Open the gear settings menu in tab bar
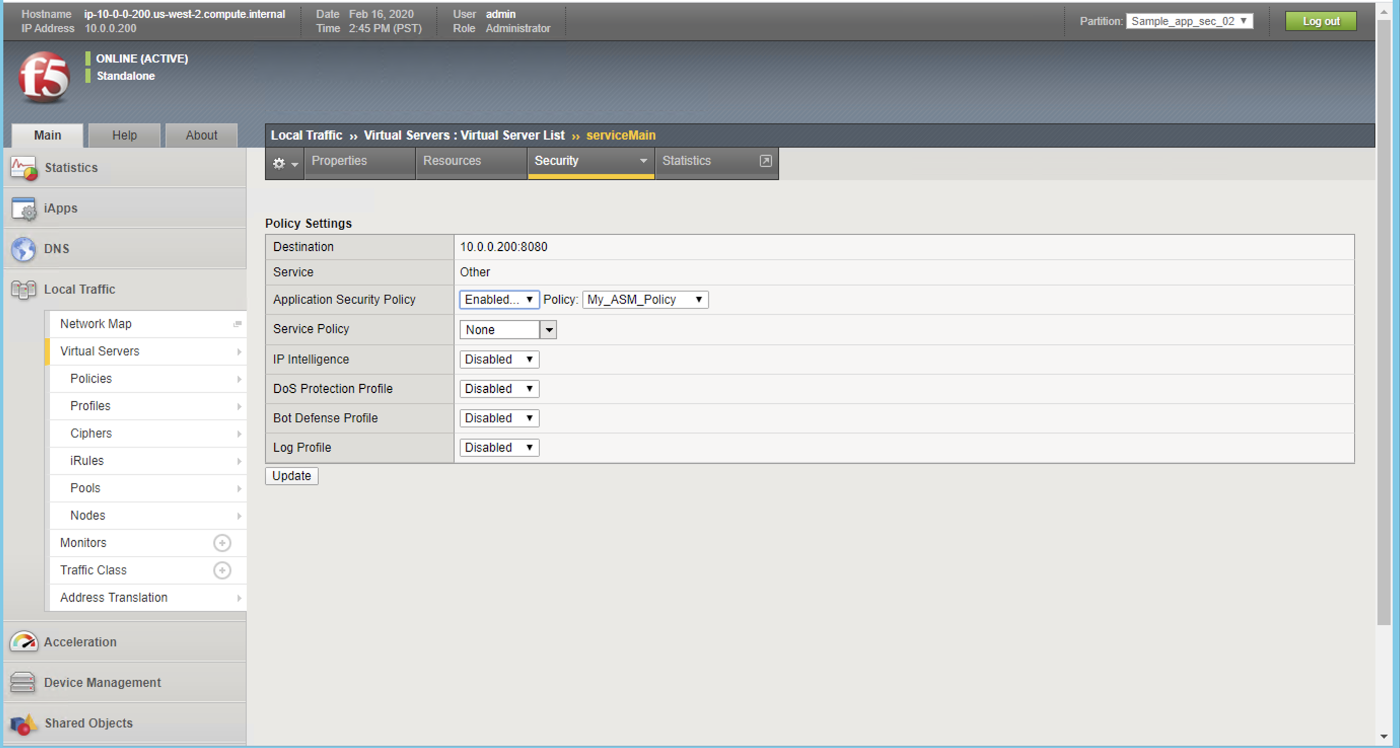This screenshot has width=1400, height=748. (284, 163)
